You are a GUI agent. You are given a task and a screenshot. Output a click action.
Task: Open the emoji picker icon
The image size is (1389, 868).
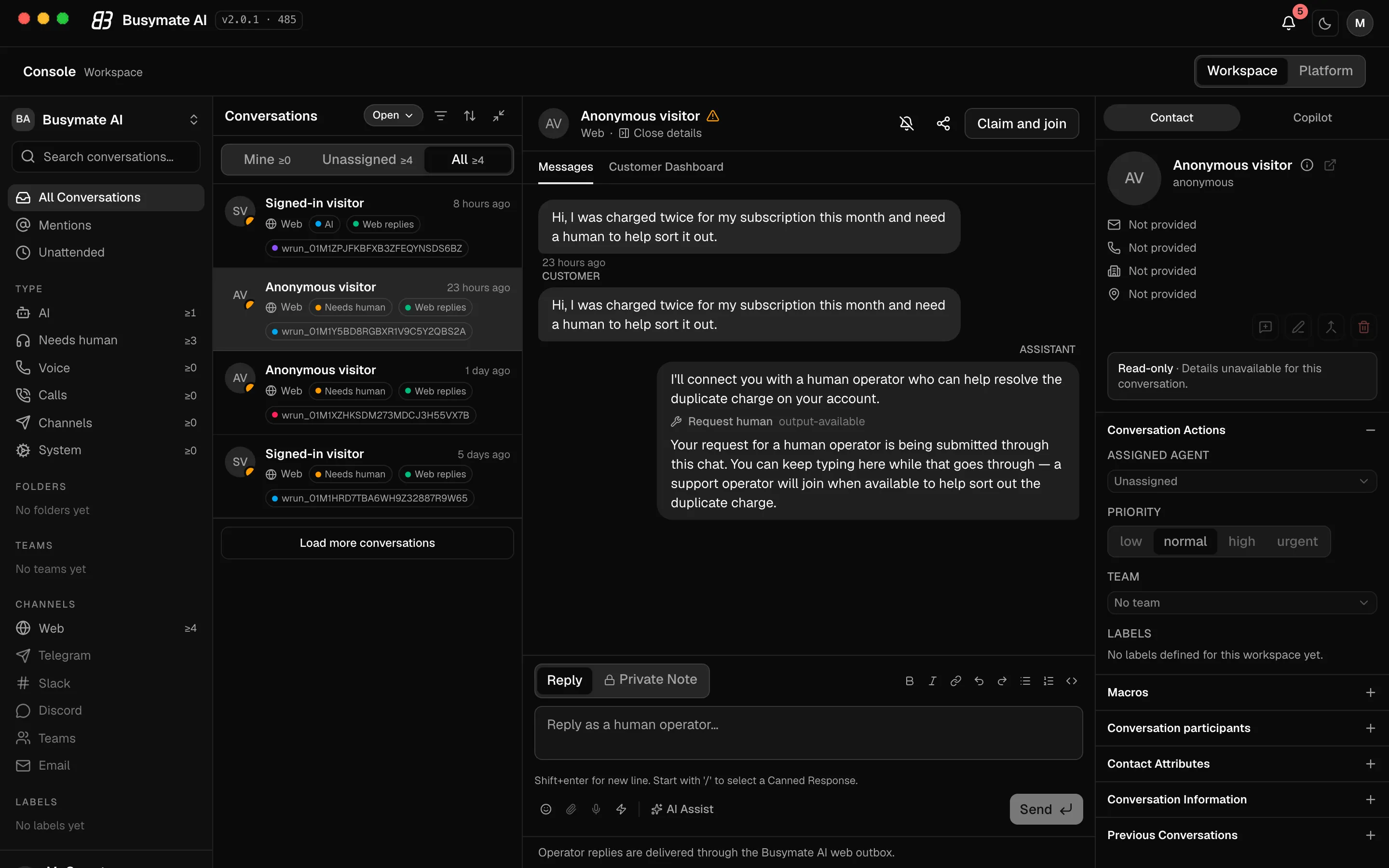tap(546, 809)
